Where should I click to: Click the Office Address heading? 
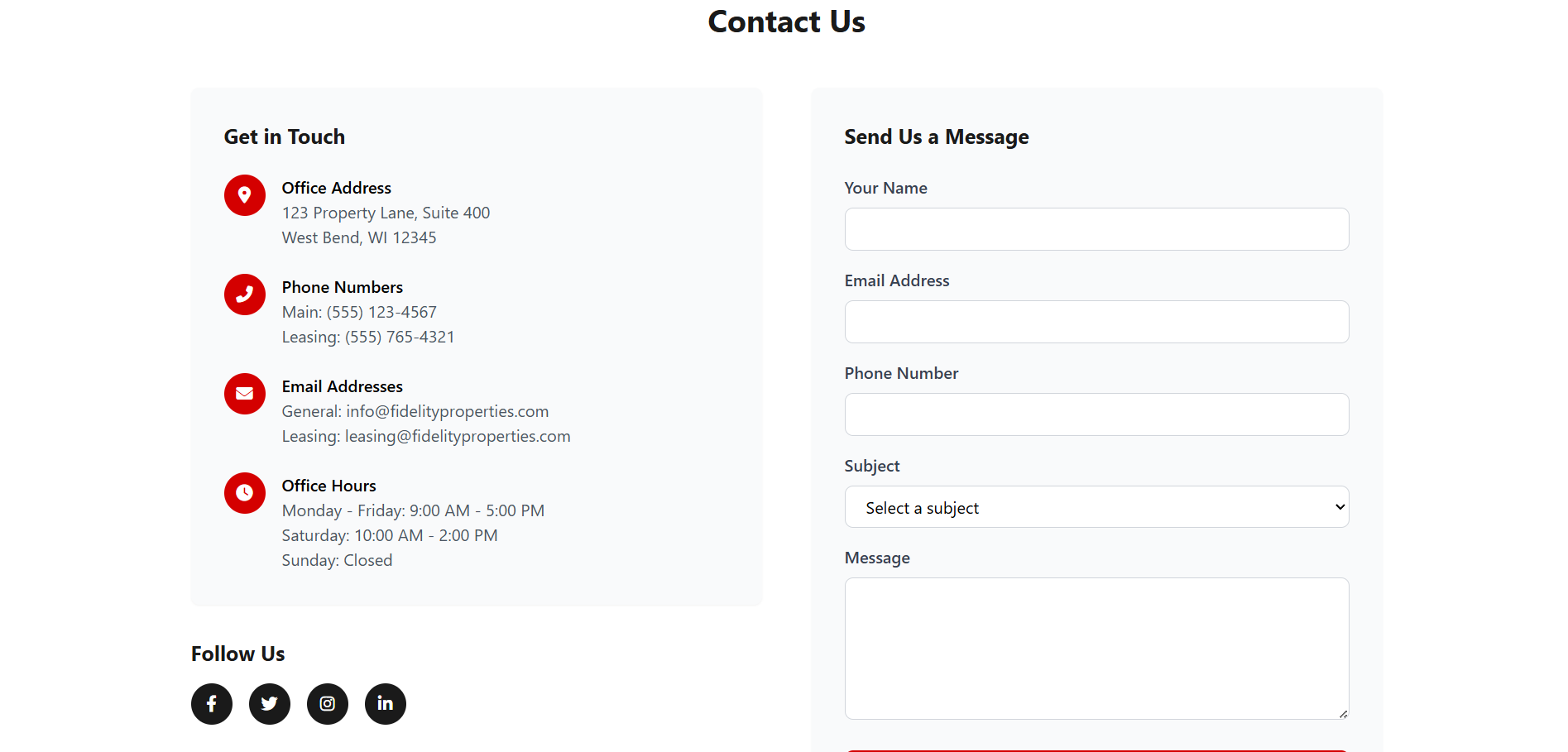(x=336, y=188)
